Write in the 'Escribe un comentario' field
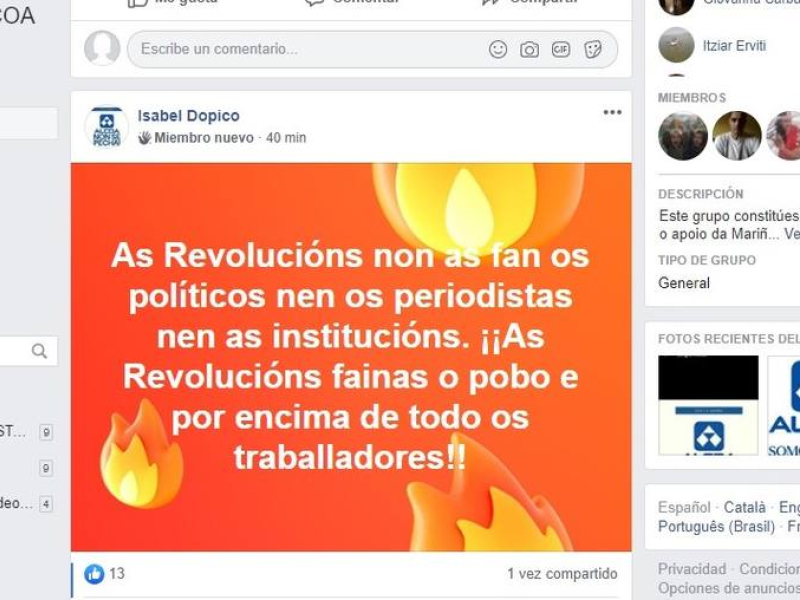 coord(306,49)
